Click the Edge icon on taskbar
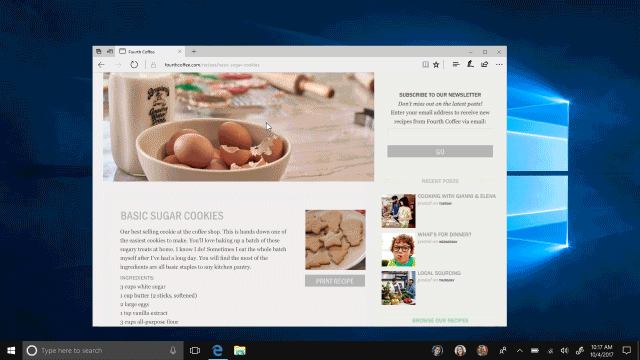This screenshot has width=640, height=360. 218,350
